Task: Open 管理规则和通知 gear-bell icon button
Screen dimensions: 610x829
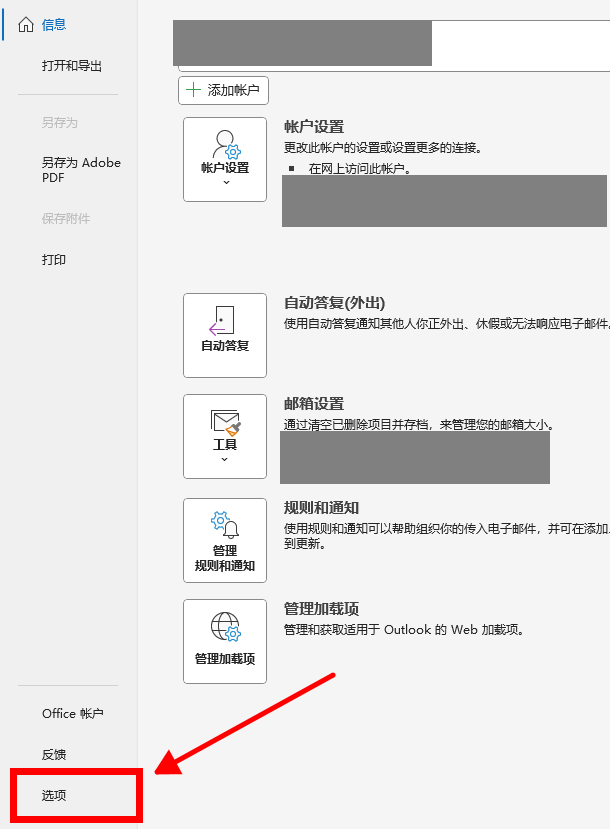Action: pyautogui.click(x=225, y=525)
